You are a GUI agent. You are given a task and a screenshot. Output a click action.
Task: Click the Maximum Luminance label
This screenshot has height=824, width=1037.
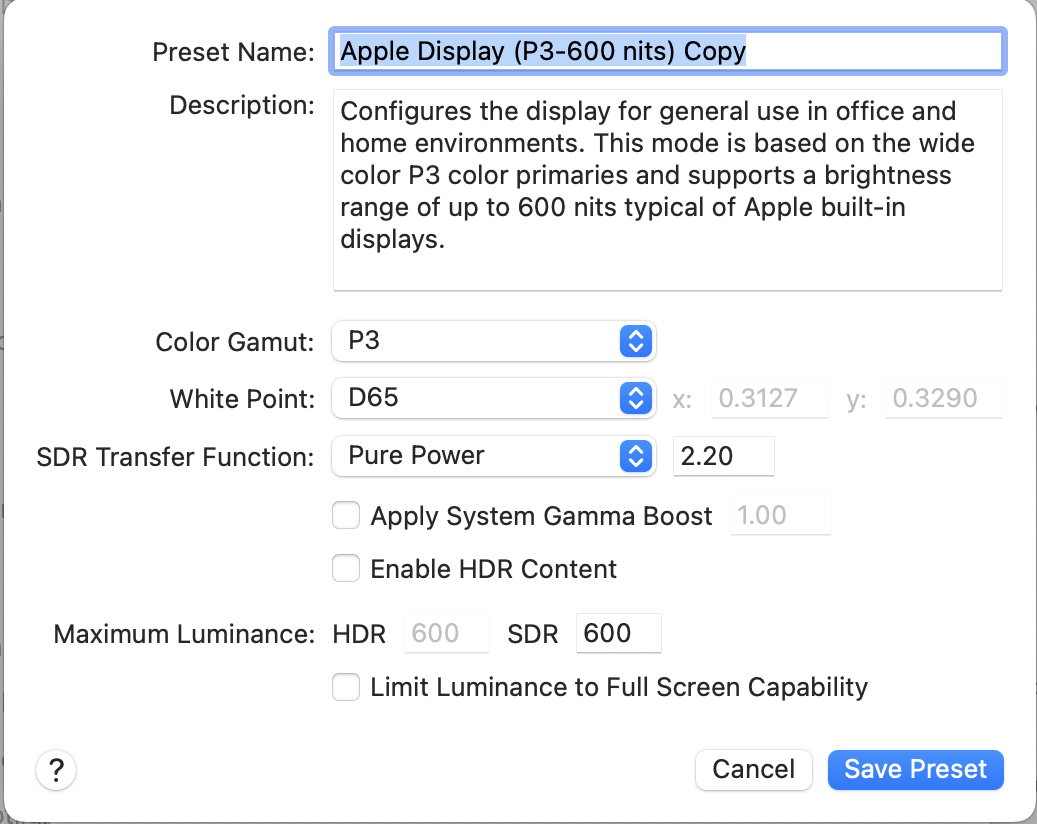pos(185,634)
